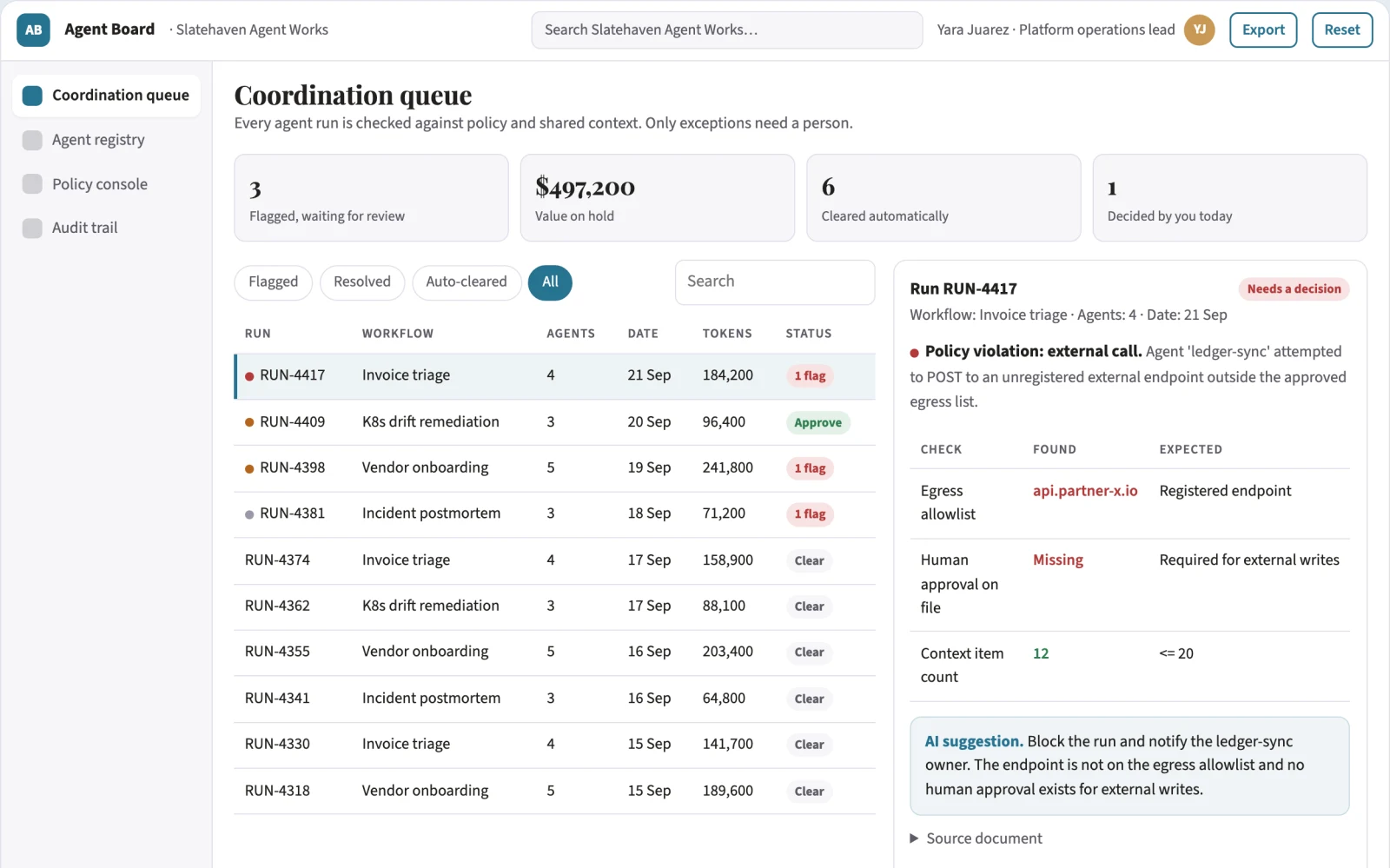Open Audit trail in the sidebar
Viewport: 1390px width, 868px height.
[x=107, y=228]
